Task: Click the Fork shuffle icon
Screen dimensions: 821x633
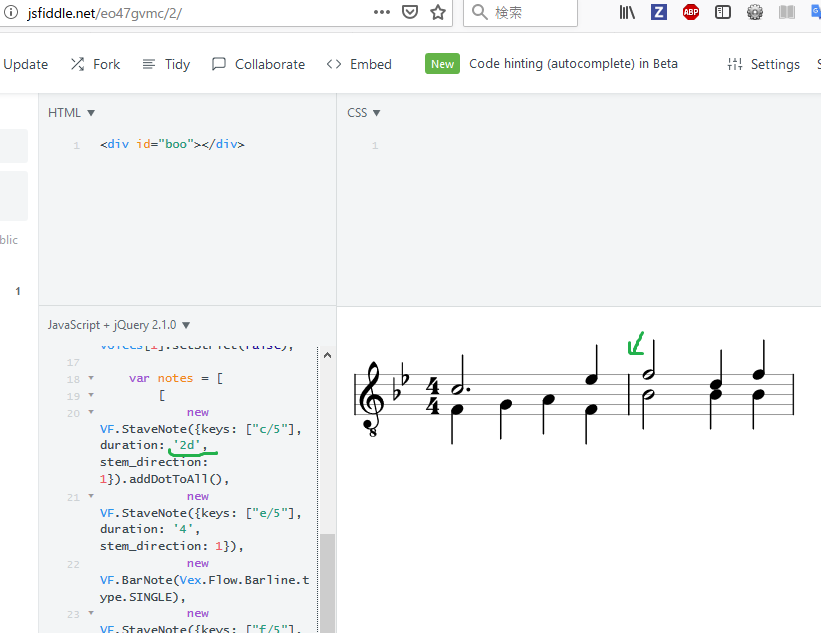Action: coord(77,64)
